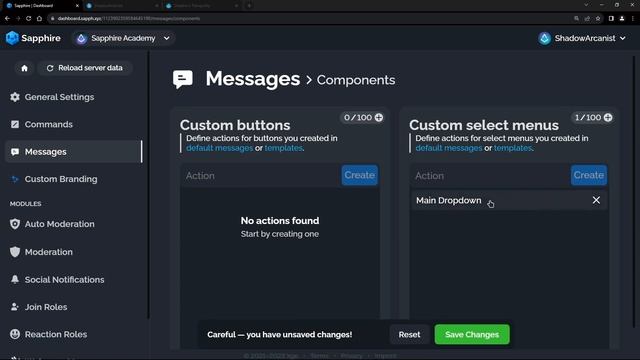Click Reload server data button
640x360 pixels.
(x=85, y=68)
